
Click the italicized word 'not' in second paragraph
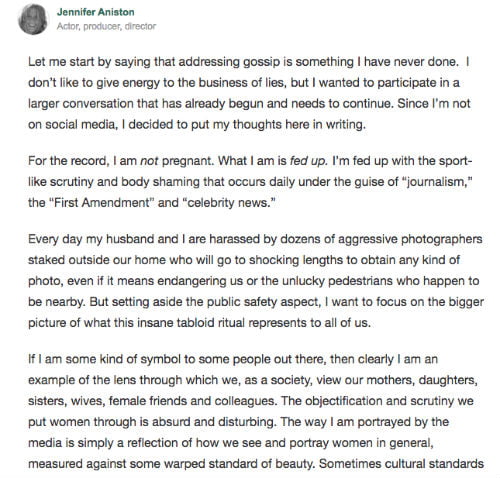149,161
